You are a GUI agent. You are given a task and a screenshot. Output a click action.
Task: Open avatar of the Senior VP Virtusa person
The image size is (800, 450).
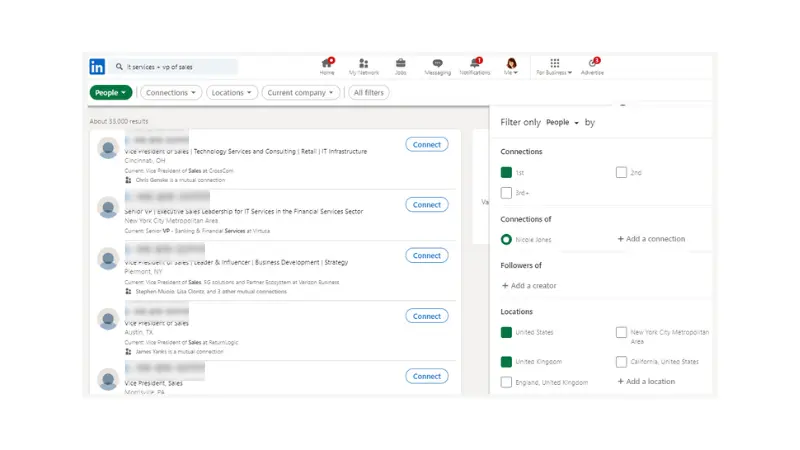pyautogui.click(x=108, y=207)
